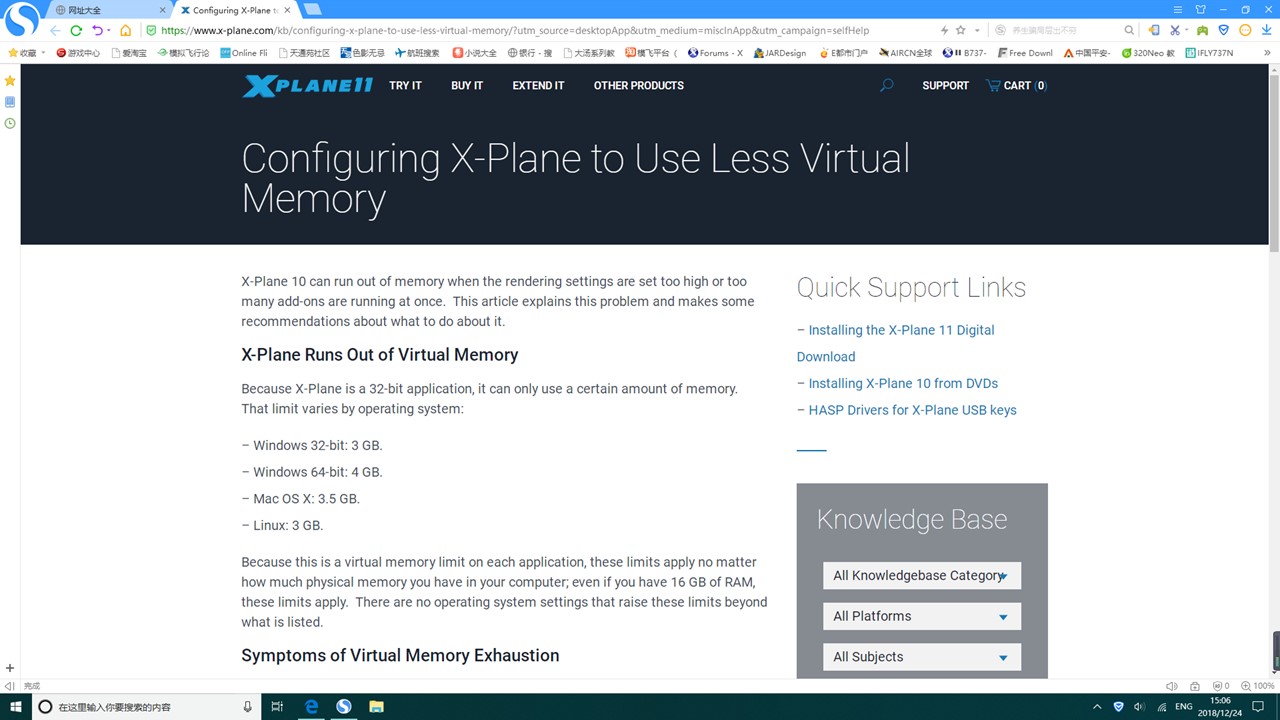Open the shopping cart
Screen dimensions: 1280x720
(1016, 86)
